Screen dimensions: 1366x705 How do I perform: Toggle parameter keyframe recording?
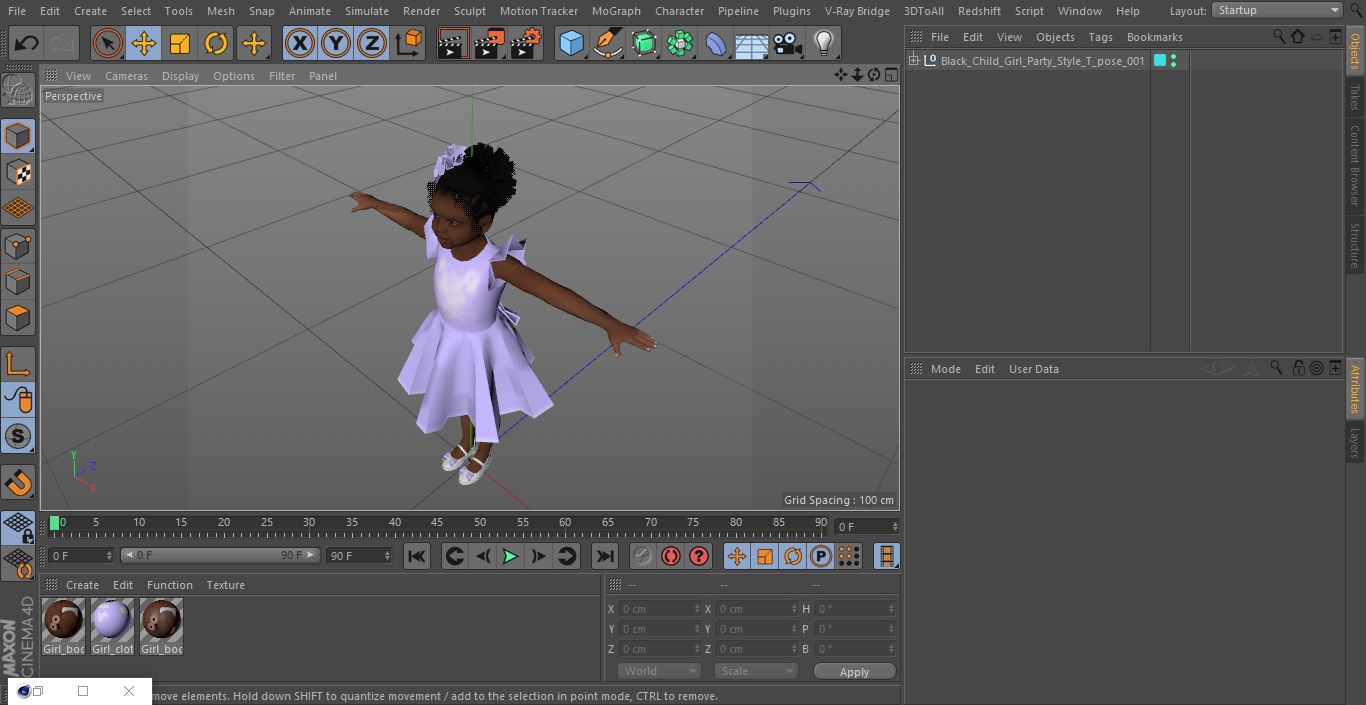821,556
